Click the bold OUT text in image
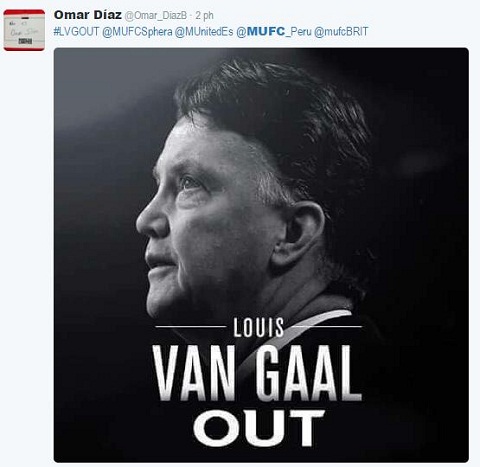Screen dimensions: 480x467 point(259,428)
